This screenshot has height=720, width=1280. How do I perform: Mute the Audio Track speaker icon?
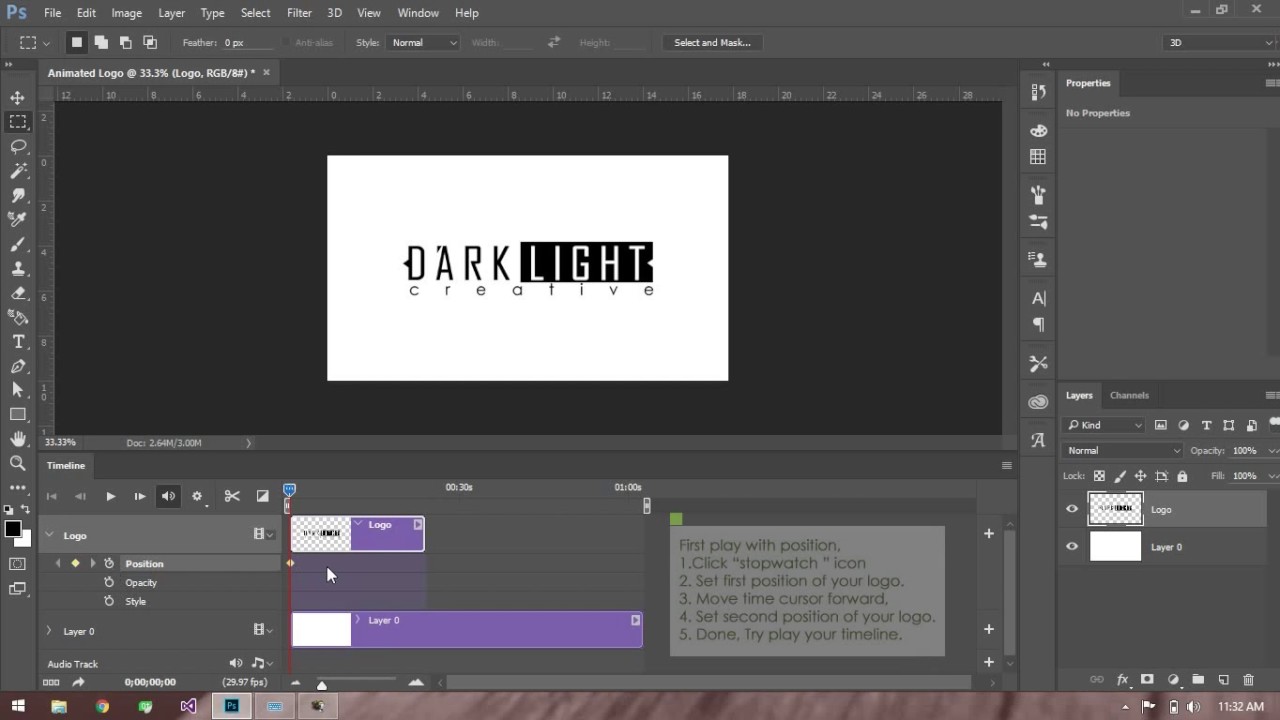[235, 662]
